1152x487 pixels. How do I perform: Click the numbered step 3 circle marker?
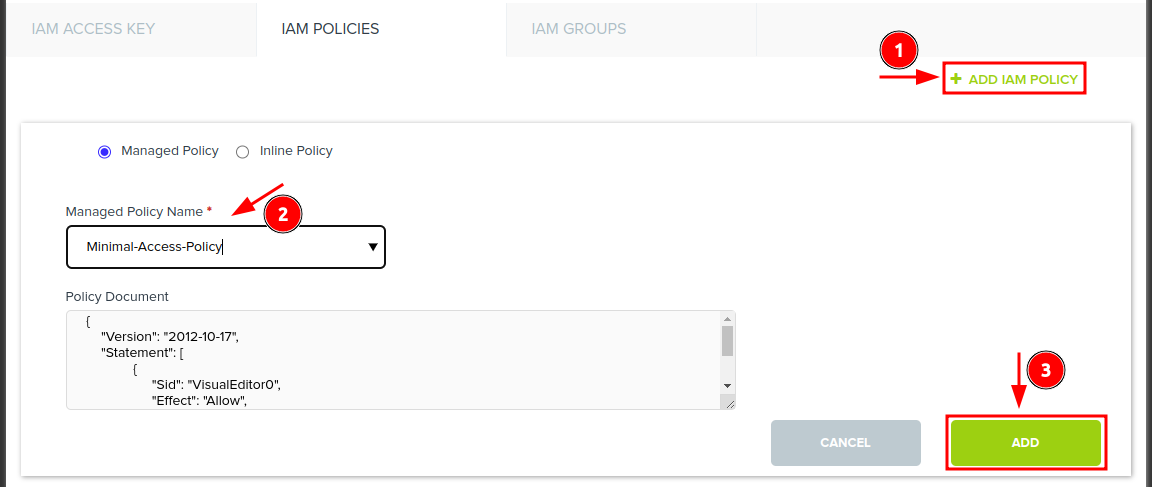[x=1046, y=370]
